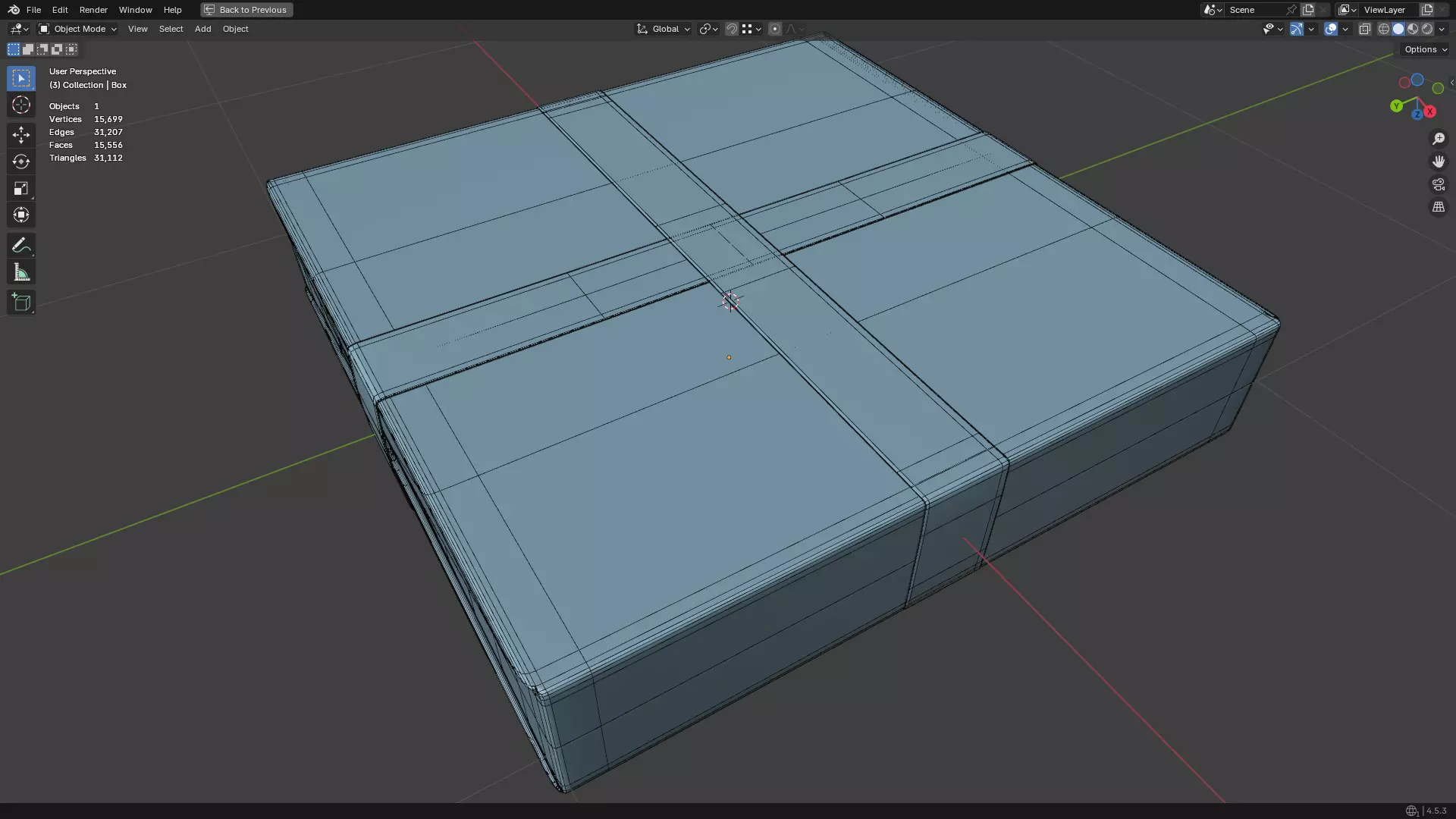Open the Render menu
Viewport: 1456px width, 819px height.
point(93,10)
